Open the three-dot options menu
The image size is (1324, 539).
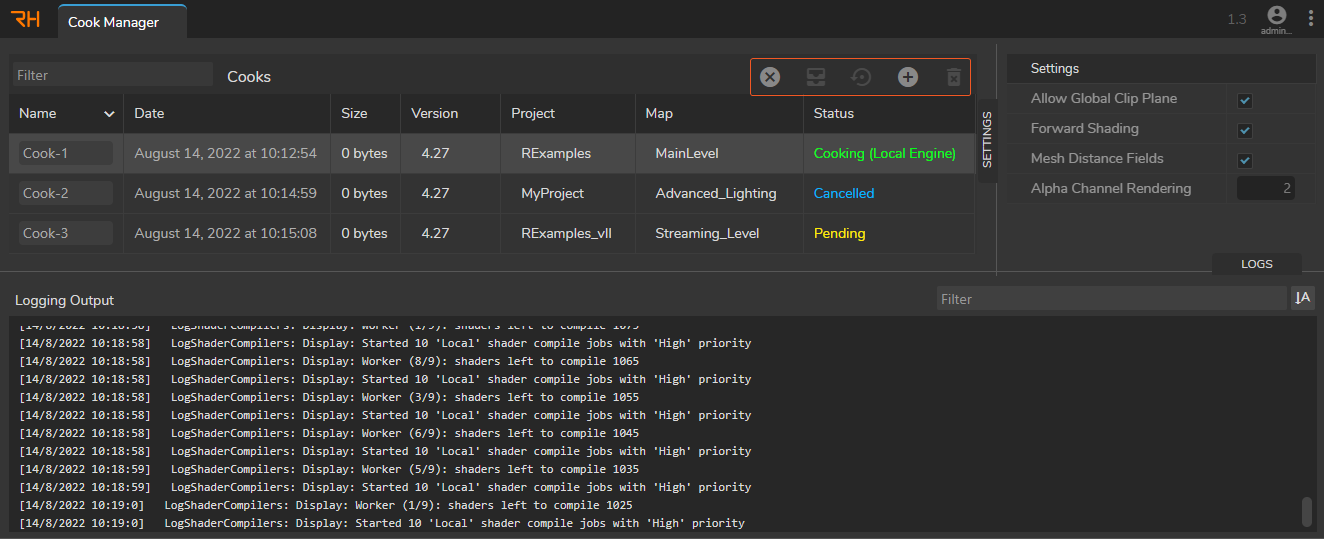click(1310, 18)
